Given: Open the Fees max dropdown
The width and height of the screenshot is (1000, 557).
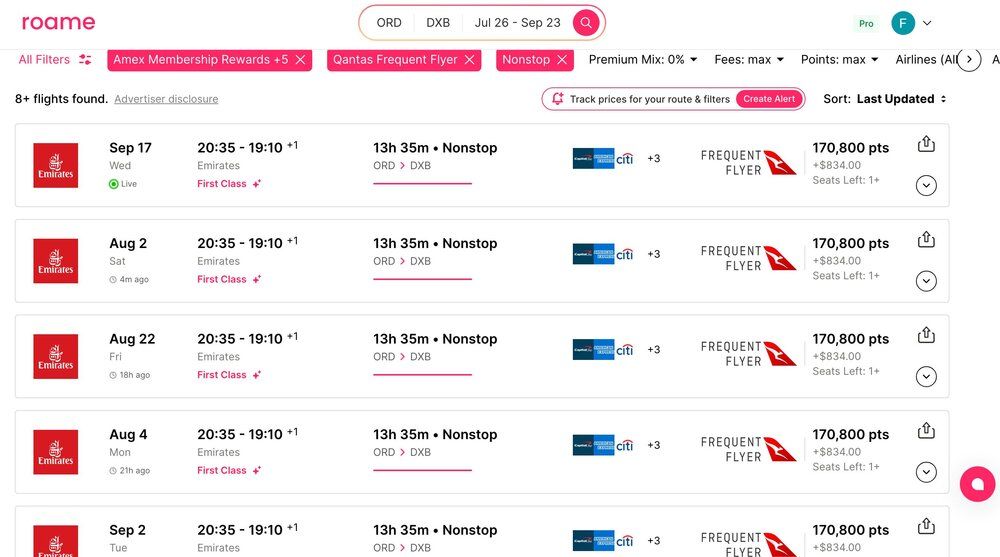Looking at the screenshot, I should [x=749, y=60].
